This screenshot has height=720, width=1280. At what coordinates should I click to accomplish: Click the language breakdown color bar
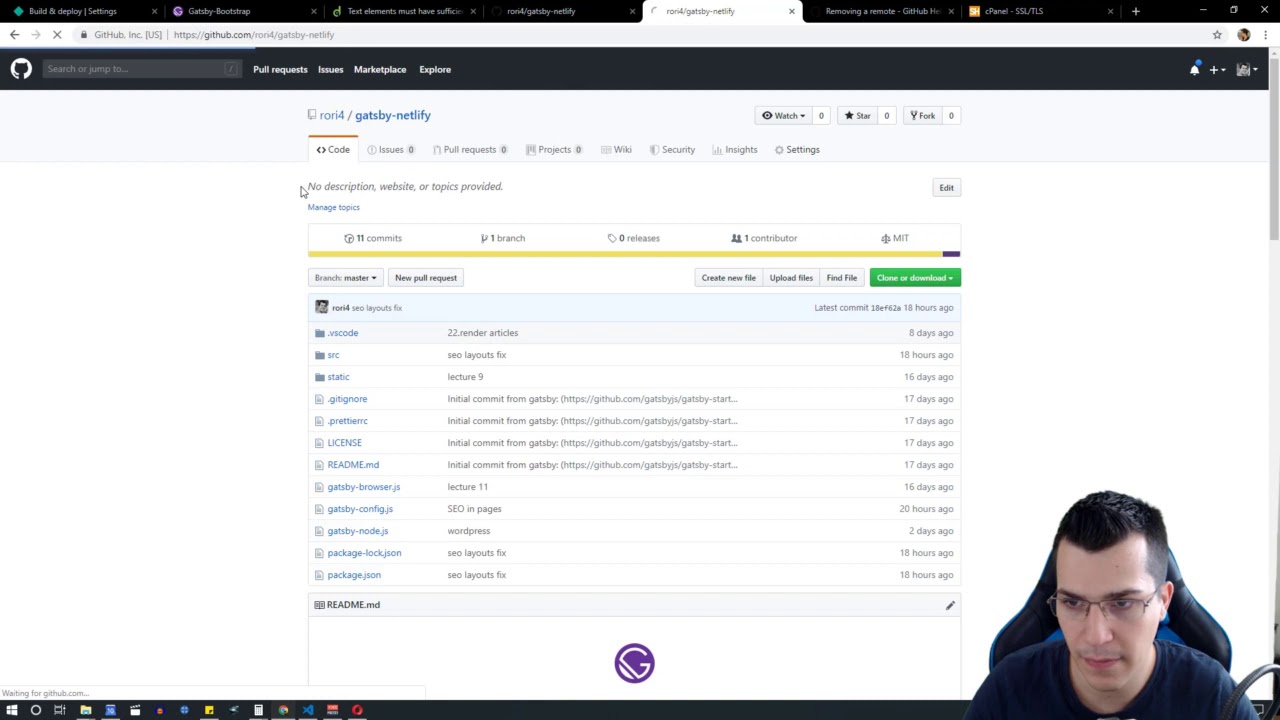(x=634, y=254)
